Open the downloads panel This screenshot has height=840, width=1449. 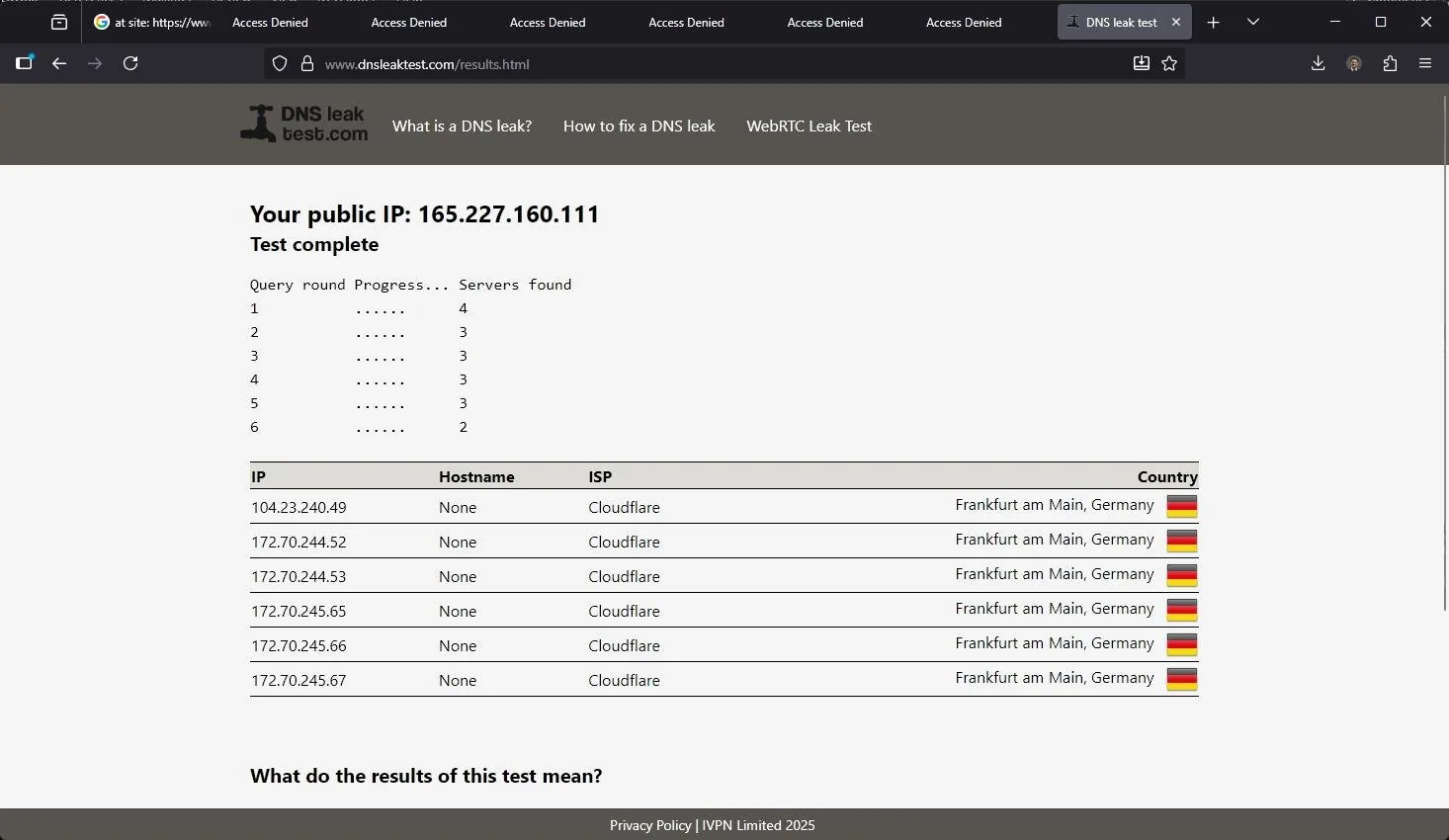pyautogui.click(x=1318, y=63)
